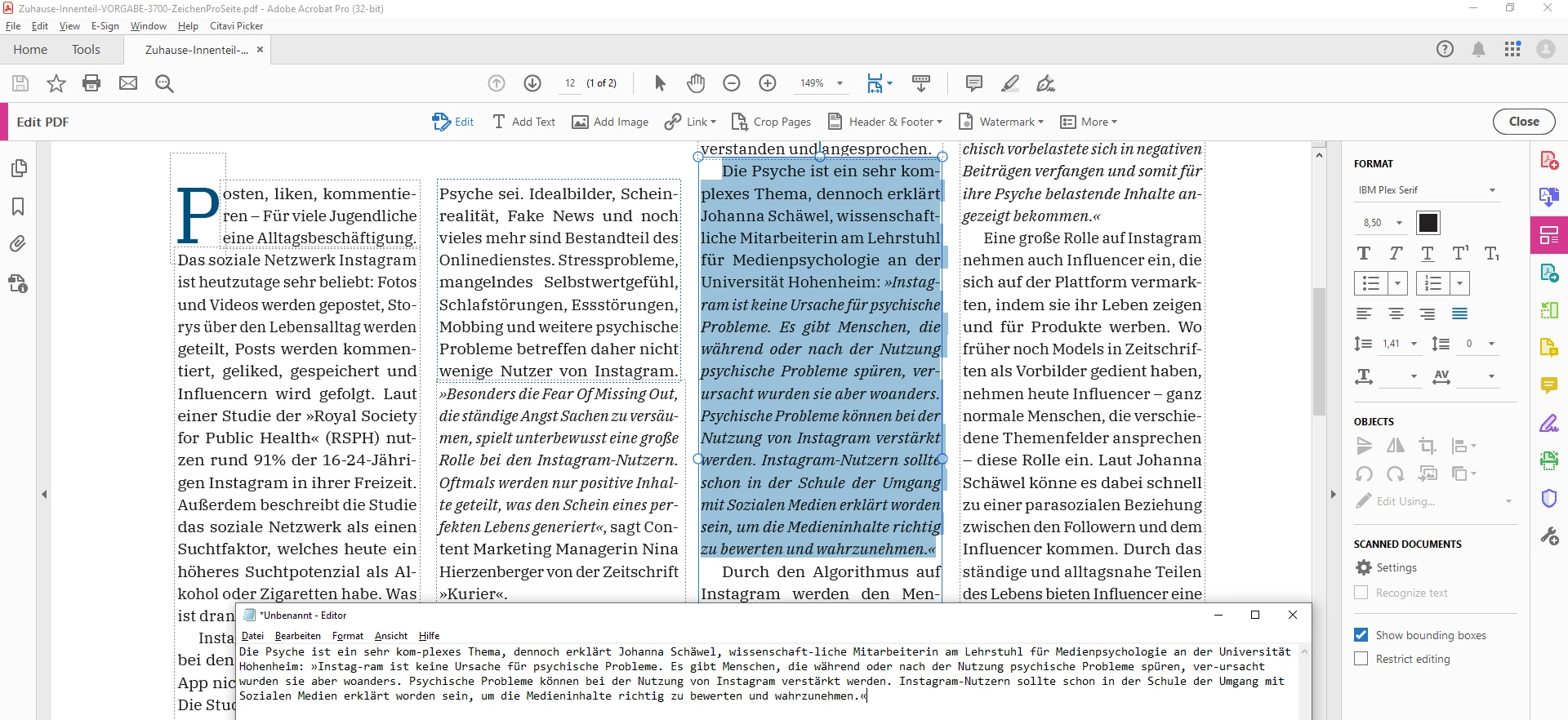Viewport: 1568px width, 720px height.
Task: Tick the Recognize text checkbox
Action: [x=1361, y=593]
